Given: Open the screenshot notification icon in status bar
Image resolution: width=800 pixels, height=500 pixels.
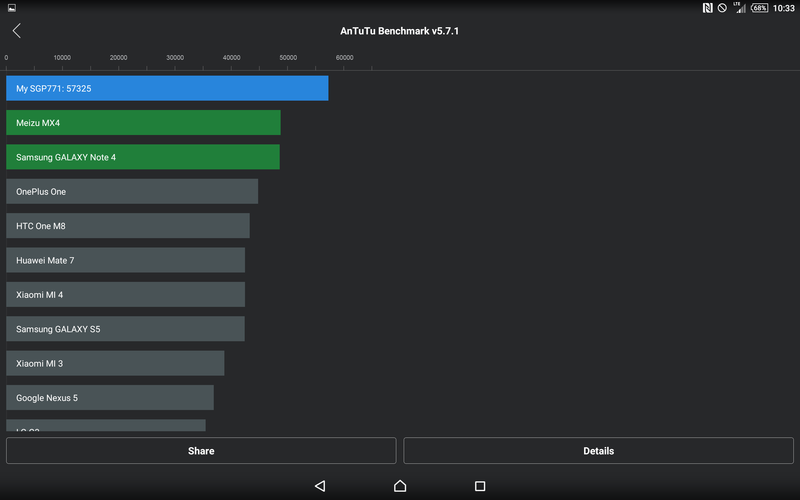Looking at the screenshot, I should point(11,8).
